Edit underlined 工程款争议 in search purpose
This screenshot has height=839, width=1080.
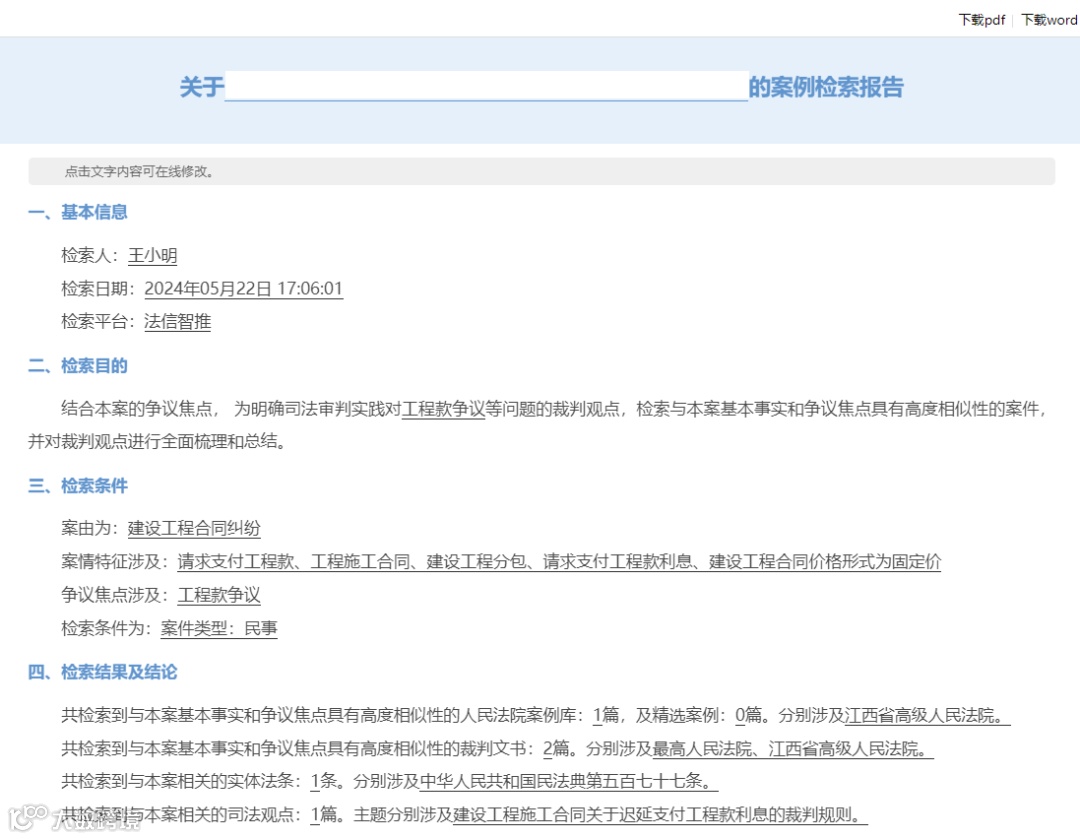pyautogui.click(x=444, y=409)
